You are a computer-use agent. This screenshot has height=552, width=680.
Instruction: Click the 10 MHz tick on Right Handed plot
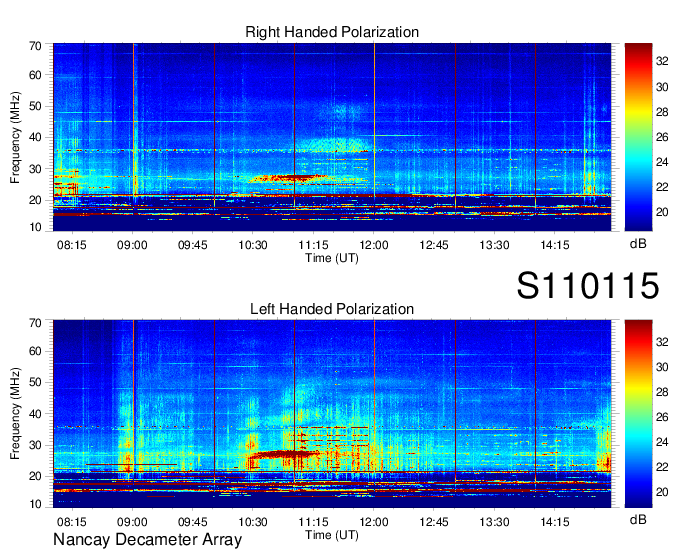click(x=35, y=227)
